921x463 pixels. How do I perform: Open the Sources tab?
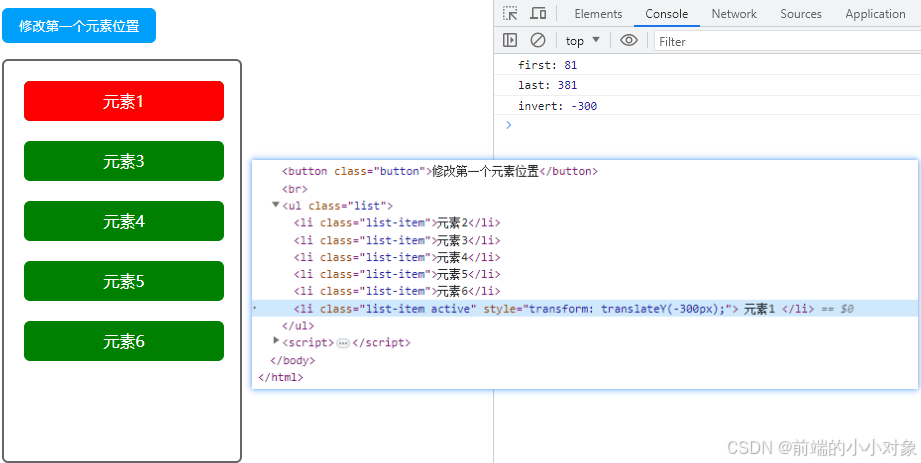801,14
